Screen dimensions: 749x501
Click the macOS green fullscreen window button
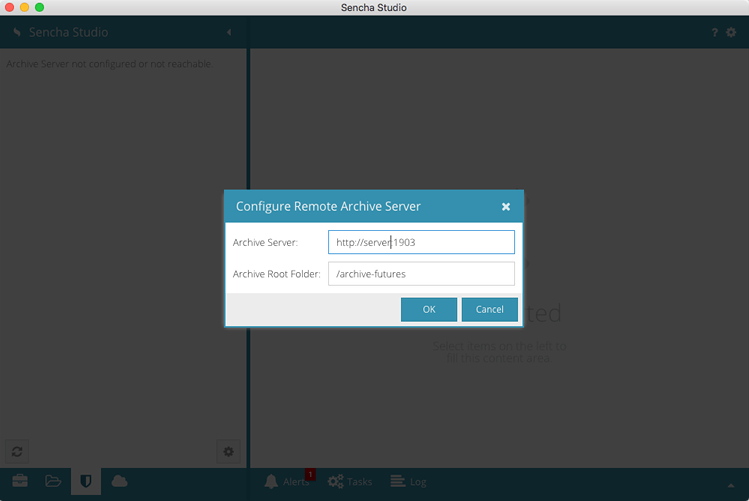40,7
